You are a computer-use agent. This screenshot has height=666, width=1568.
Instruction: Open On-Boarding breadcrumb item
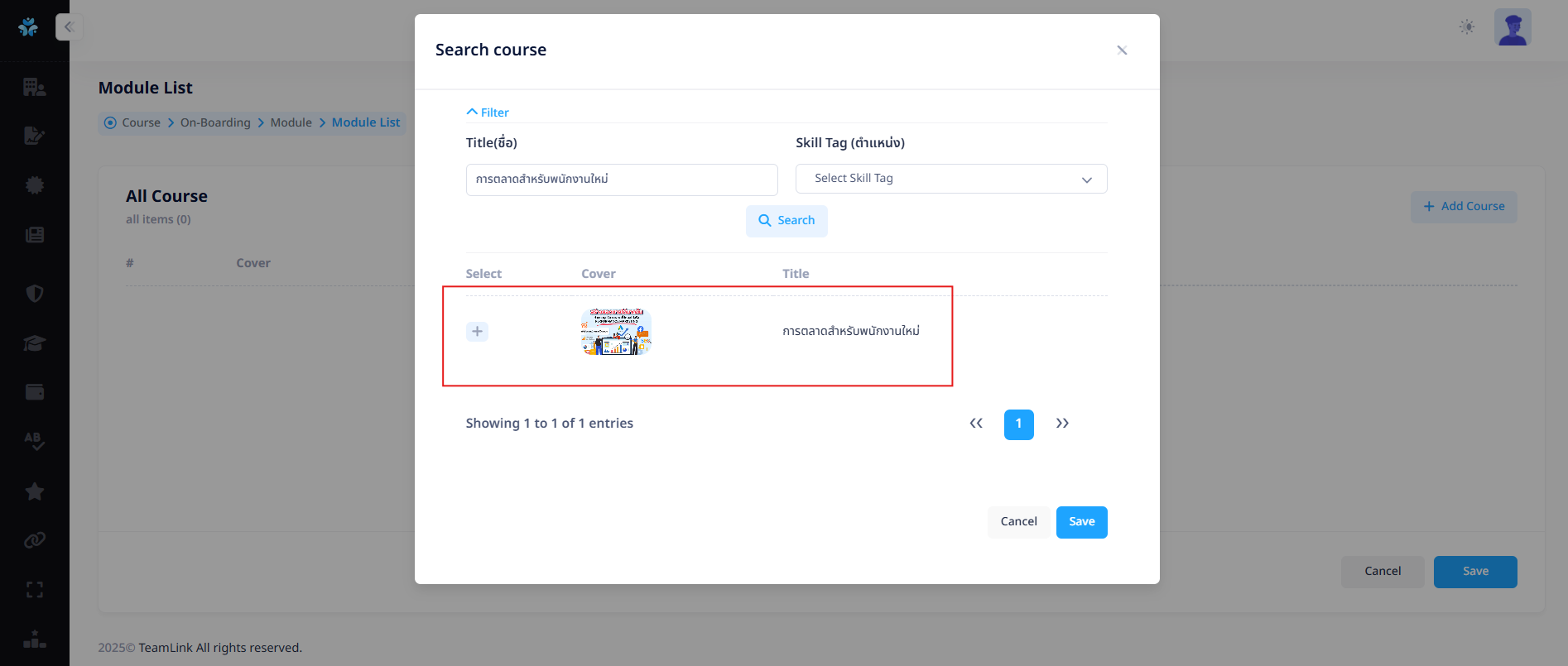[215, 122]
